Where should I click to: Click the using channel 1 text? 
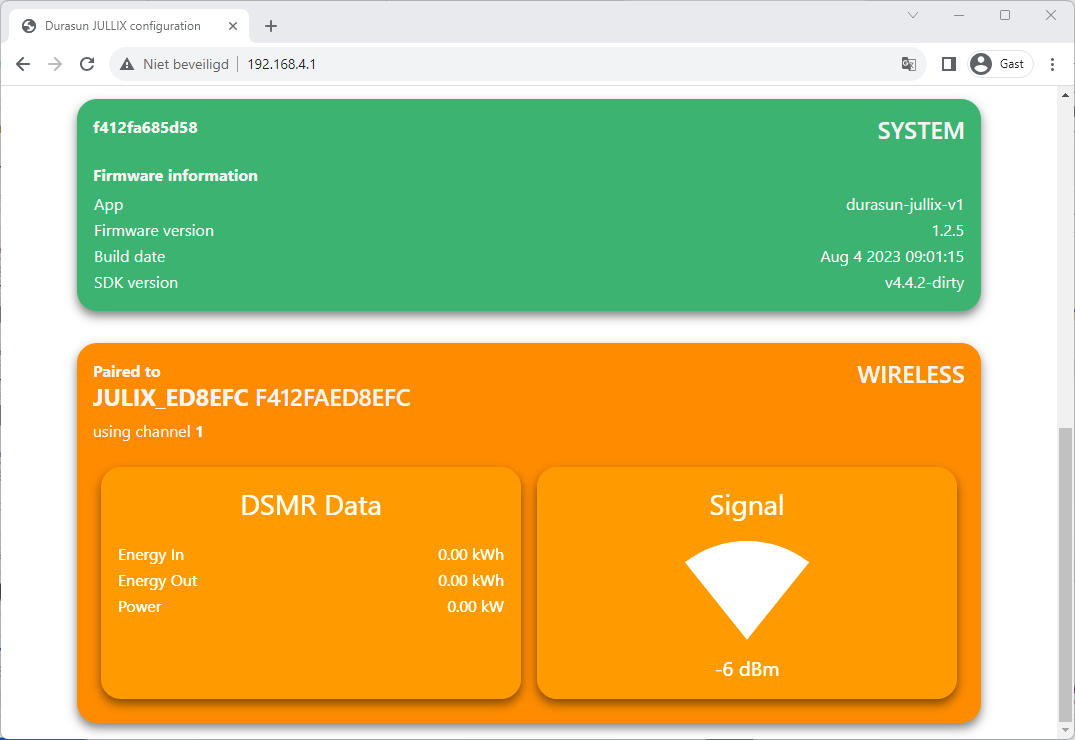(148, 432)
